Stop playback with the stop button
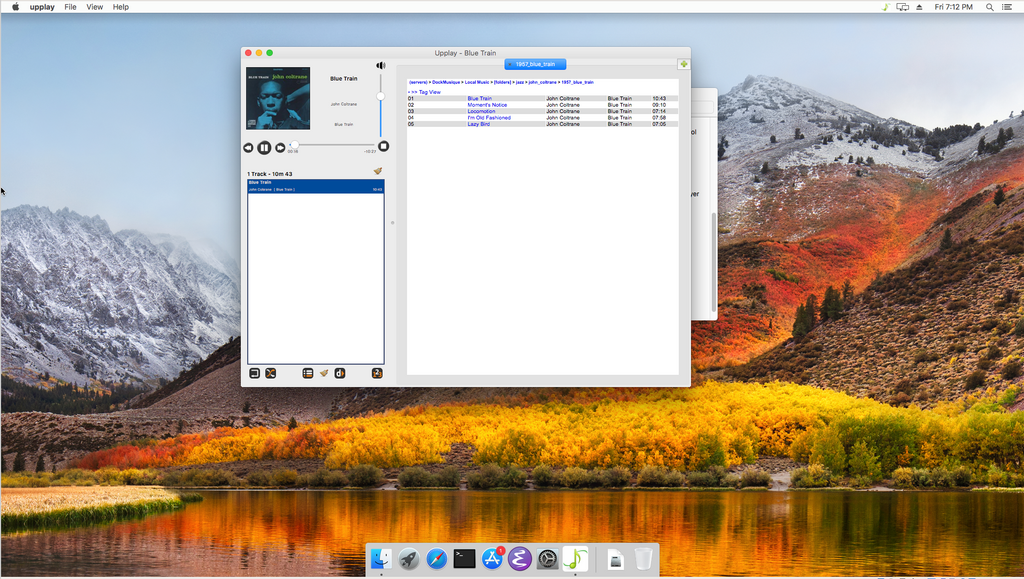 (383, 146)
